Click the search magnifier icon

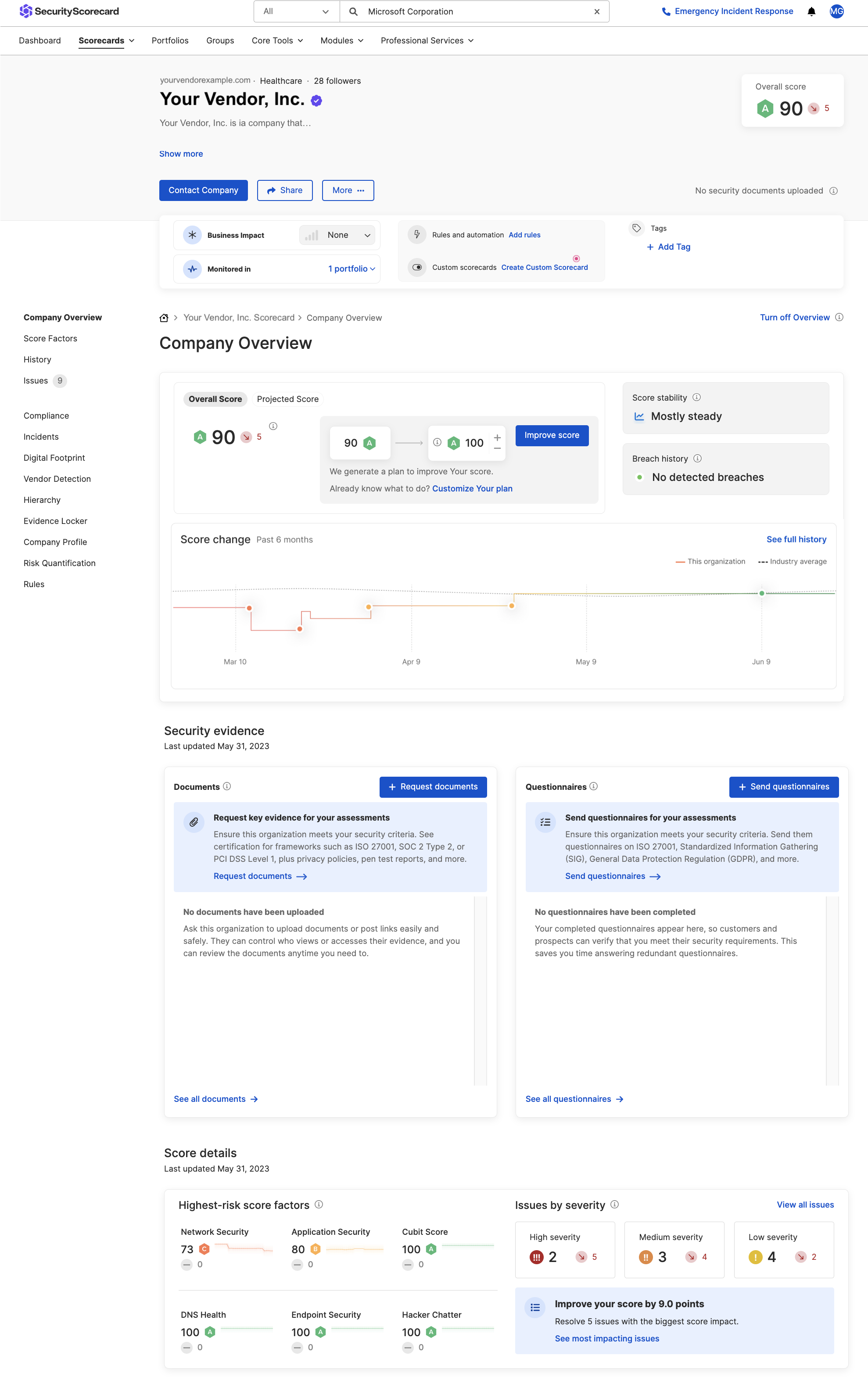tap(354, 11)
